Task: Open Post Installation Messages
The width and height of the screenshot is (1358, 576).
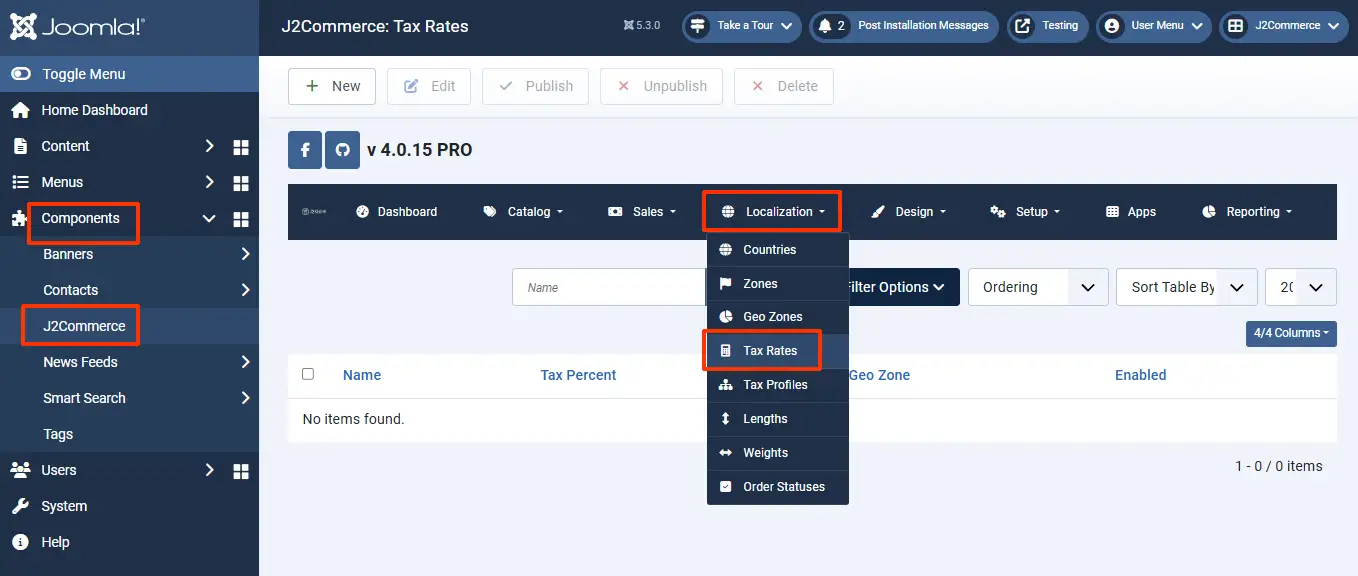Action: point(904,26)
